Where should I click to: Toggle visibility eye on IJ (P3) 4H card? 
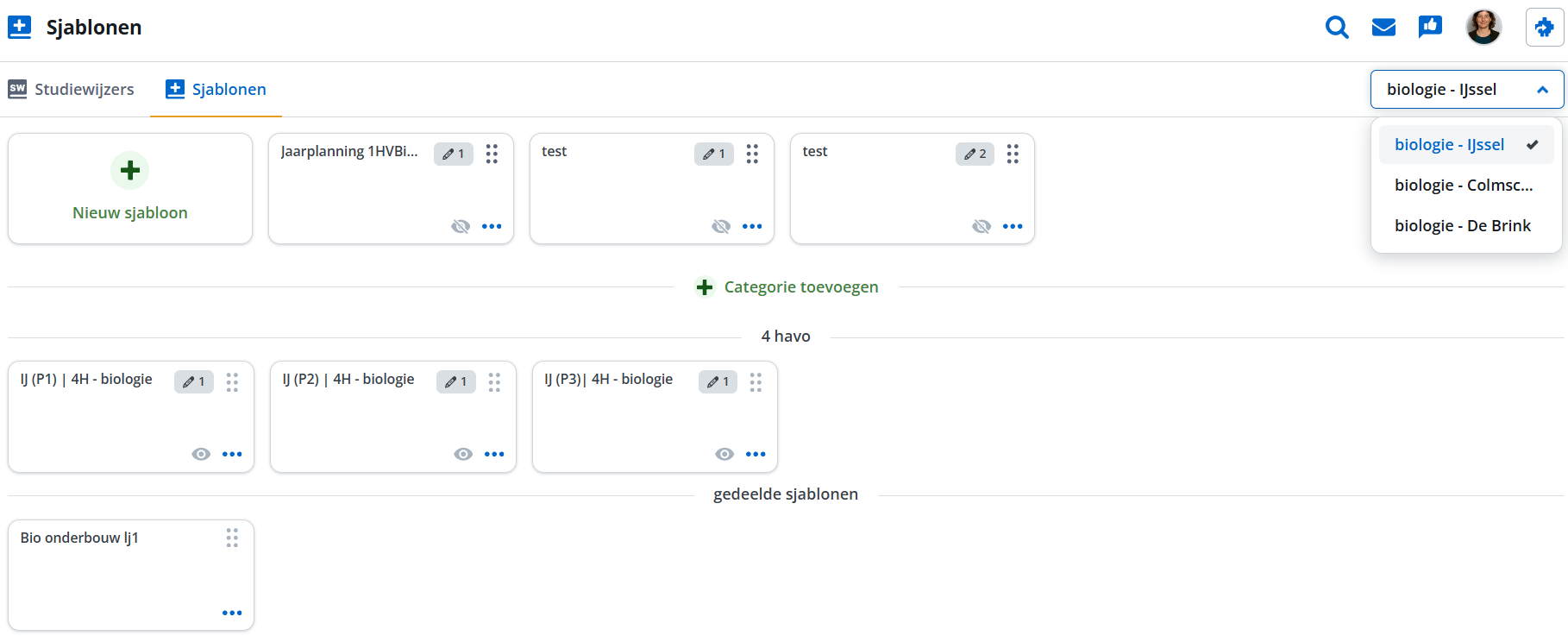pos(724,454)
